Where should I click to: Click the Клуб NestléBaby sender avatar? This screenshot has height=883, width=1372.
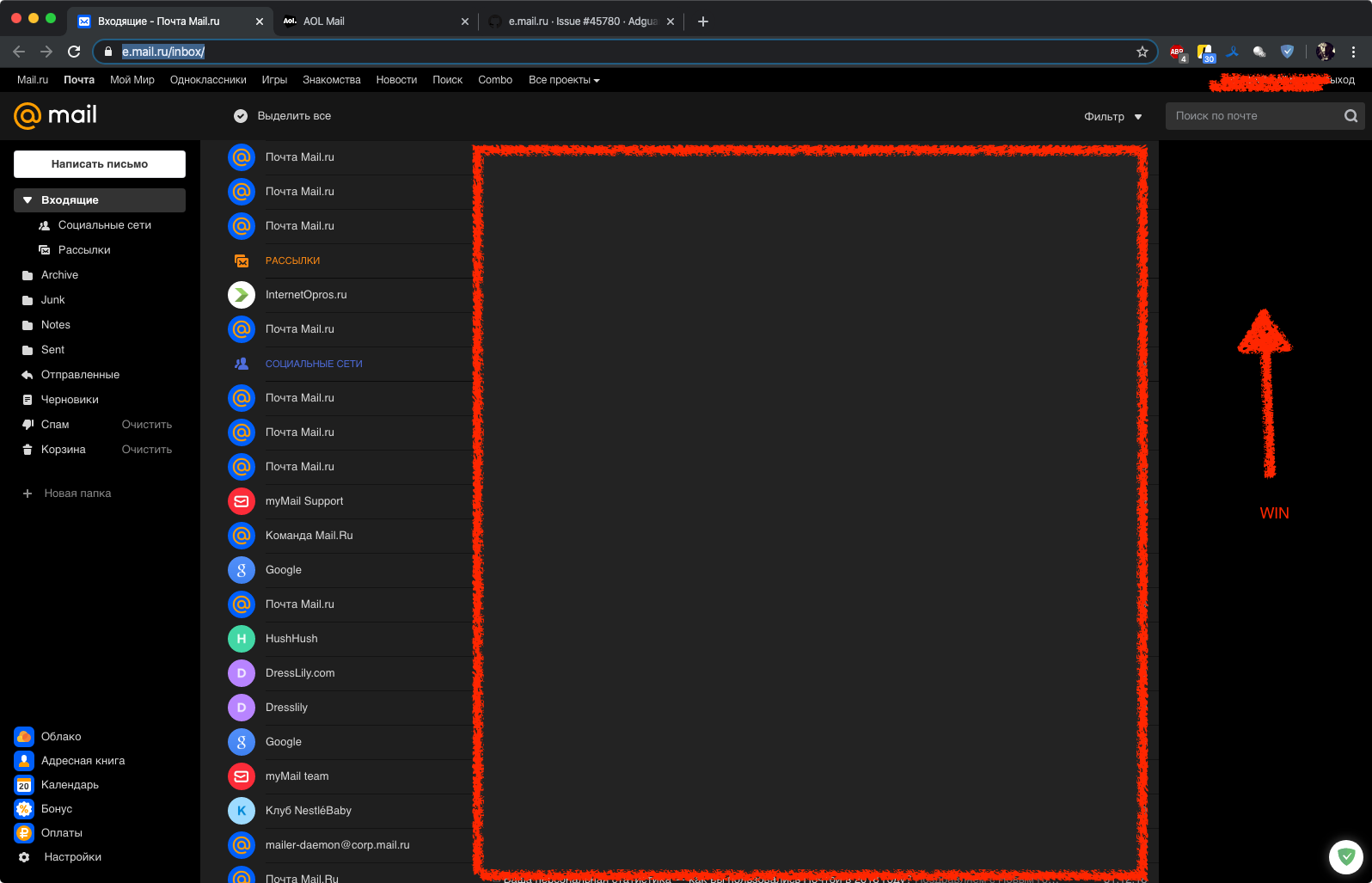tap(242, 811)
